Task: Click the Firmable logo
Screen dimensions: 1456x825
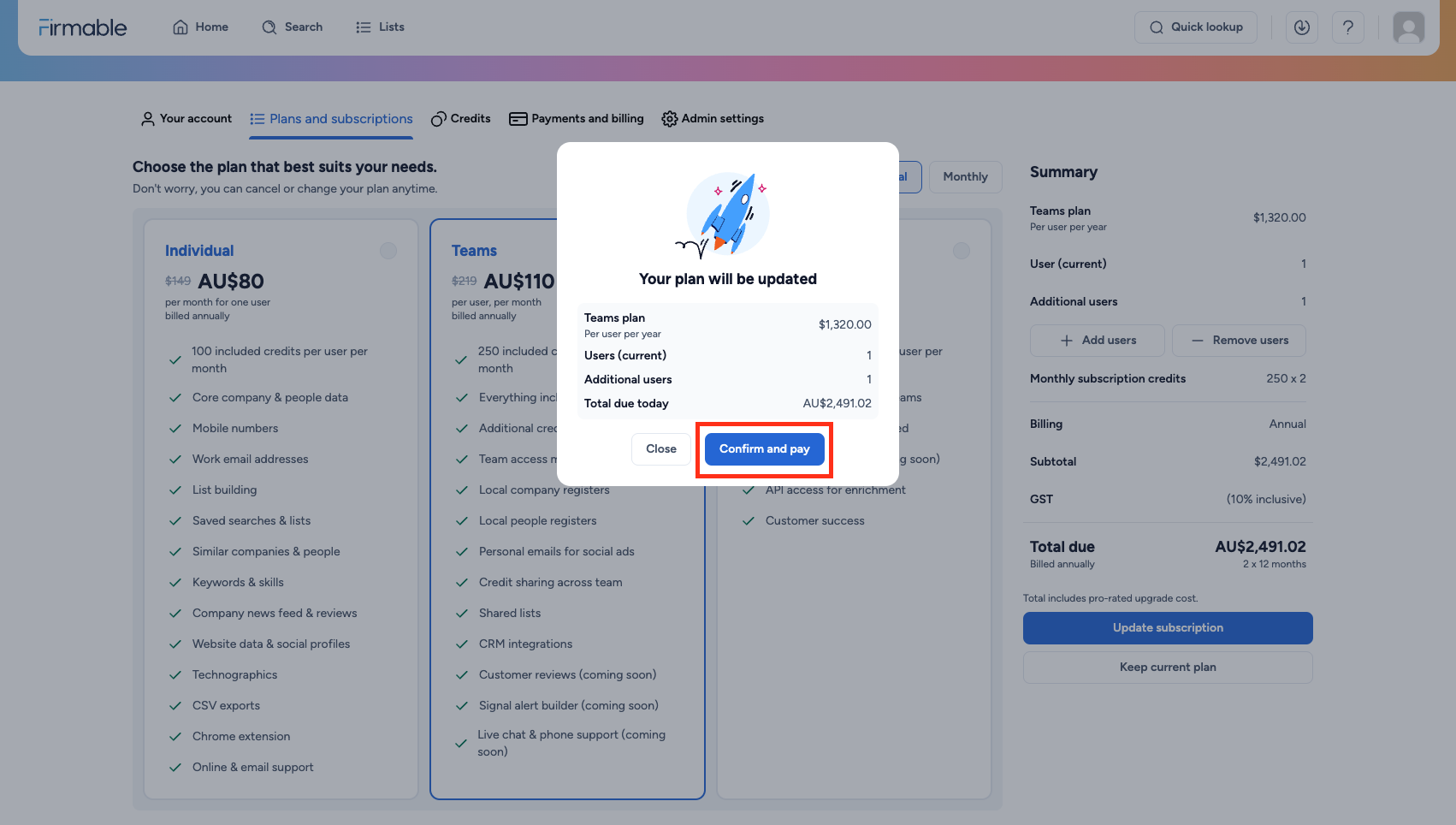Action: [83, 27]
